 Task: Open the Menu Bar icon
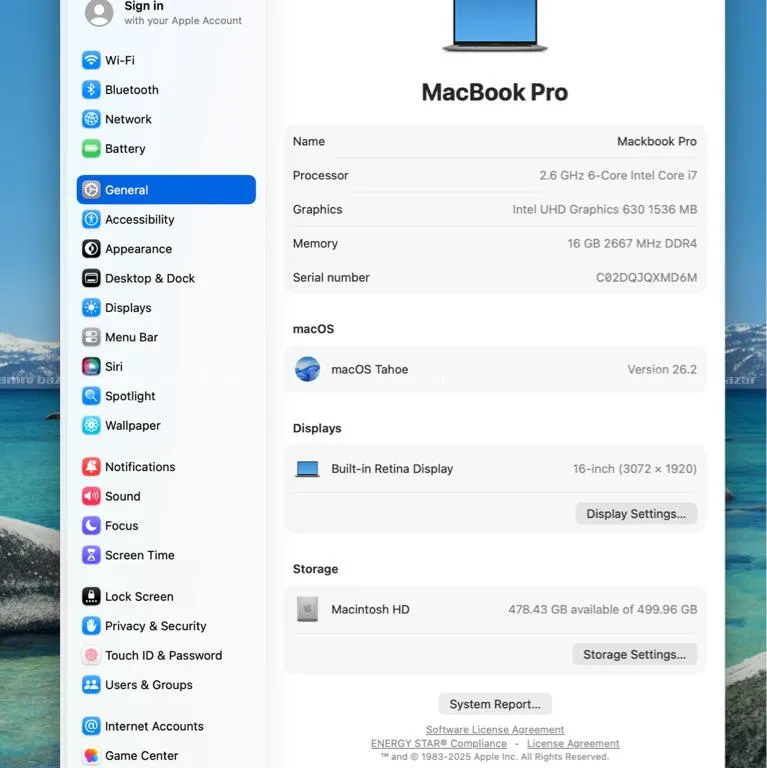pyautogui.click(x=91, y=337)
